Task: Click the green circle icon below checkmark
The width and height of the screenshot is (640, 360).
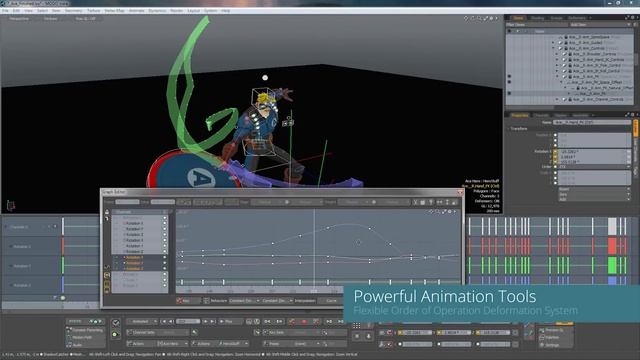Action: (115, 335)
